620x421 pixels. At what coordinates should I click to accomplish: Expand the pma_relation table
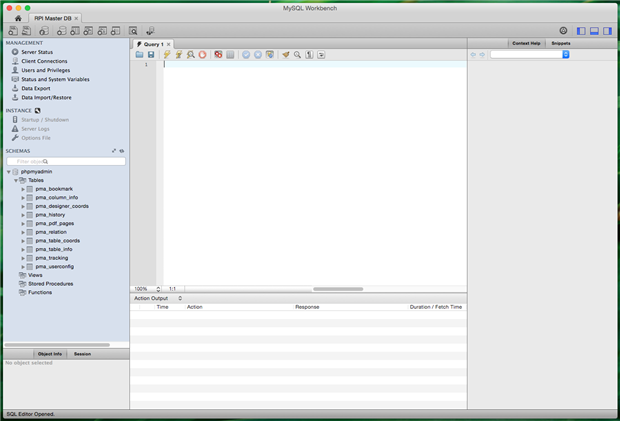tap(23, 232)
